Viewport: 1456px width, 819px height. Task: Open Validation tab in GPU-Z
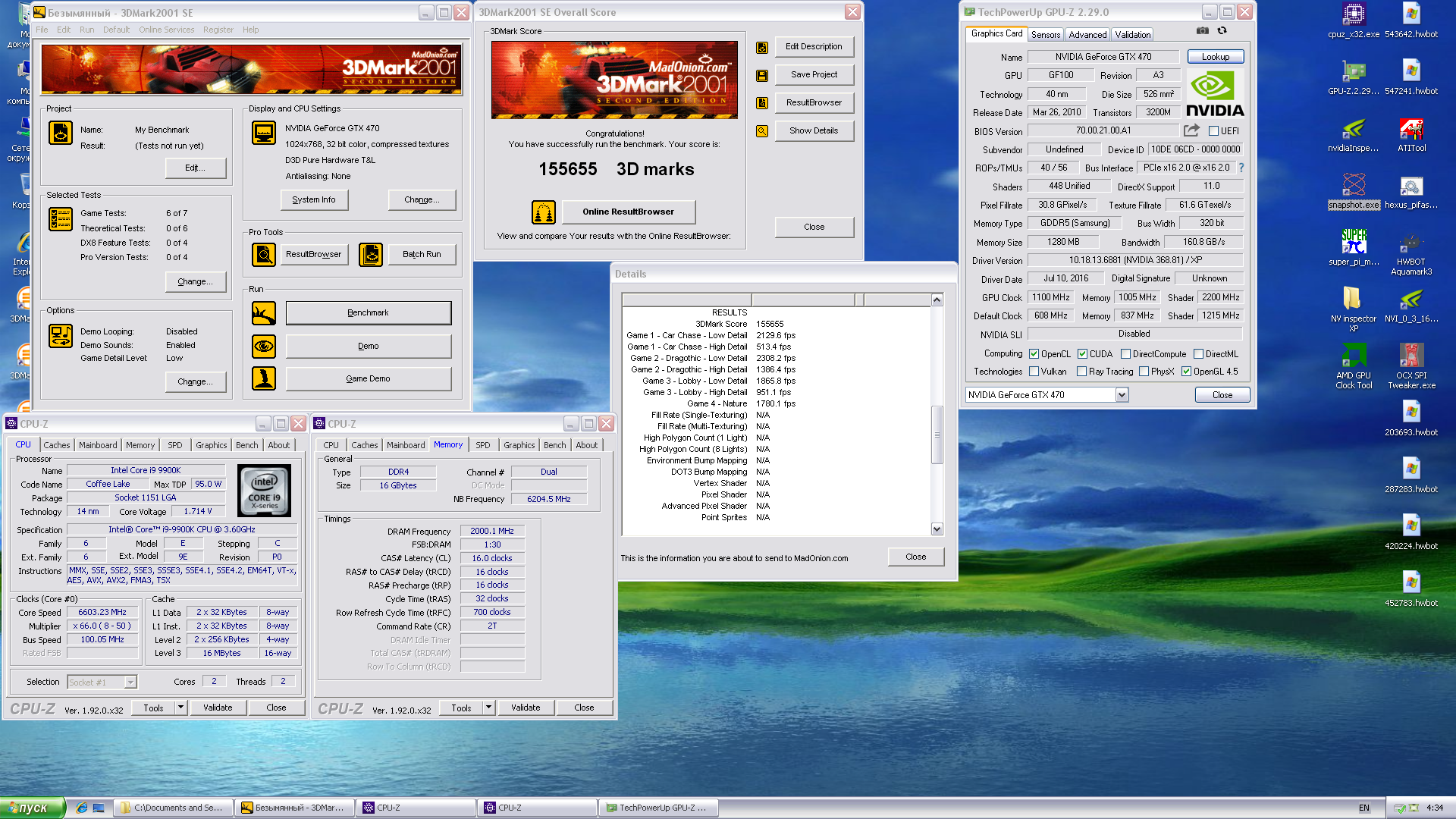click(x=1133, y=35)
